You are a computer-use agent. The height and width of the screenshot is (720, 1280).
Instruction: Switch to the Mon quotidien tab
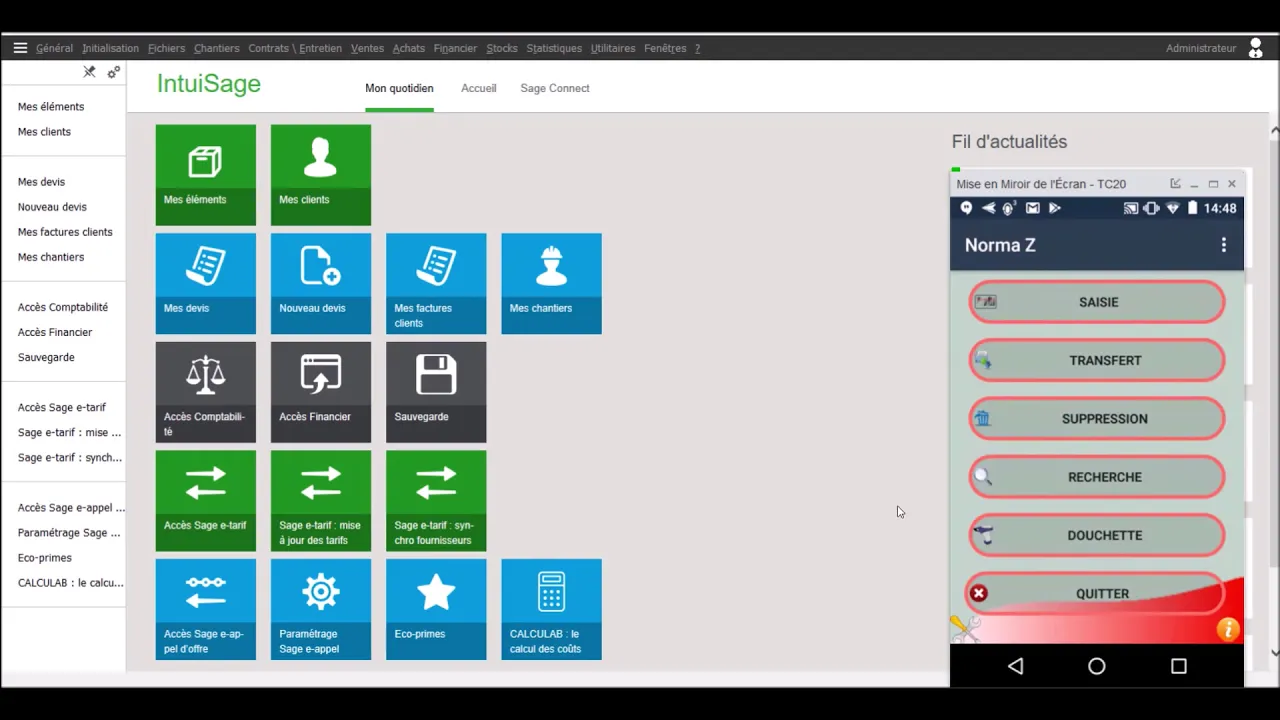click(399, 88)
